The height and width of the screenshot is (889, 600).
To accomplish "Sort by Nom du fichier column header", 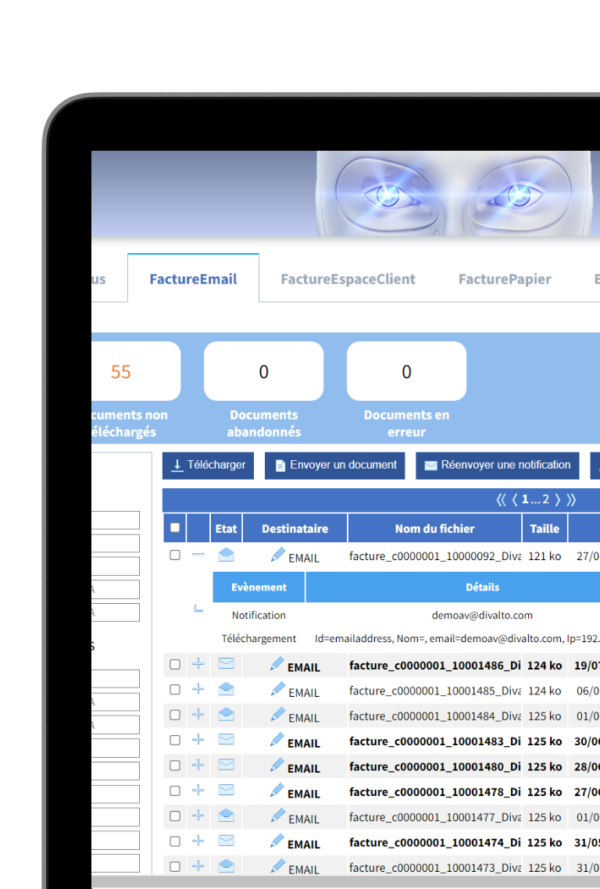I will (434, 528).
